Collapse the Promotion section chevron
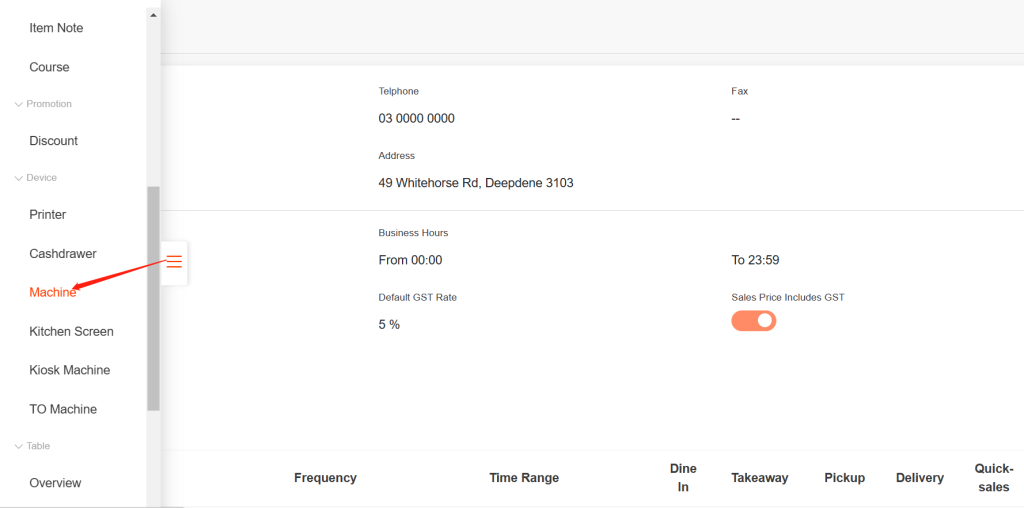 [x=18, y=104]
